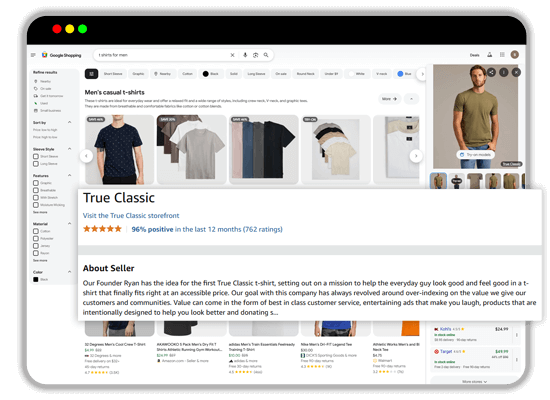Viewport: 550px width, 400px height.
Task: Check the With Stretch checkbox
Action: (36, 198)
